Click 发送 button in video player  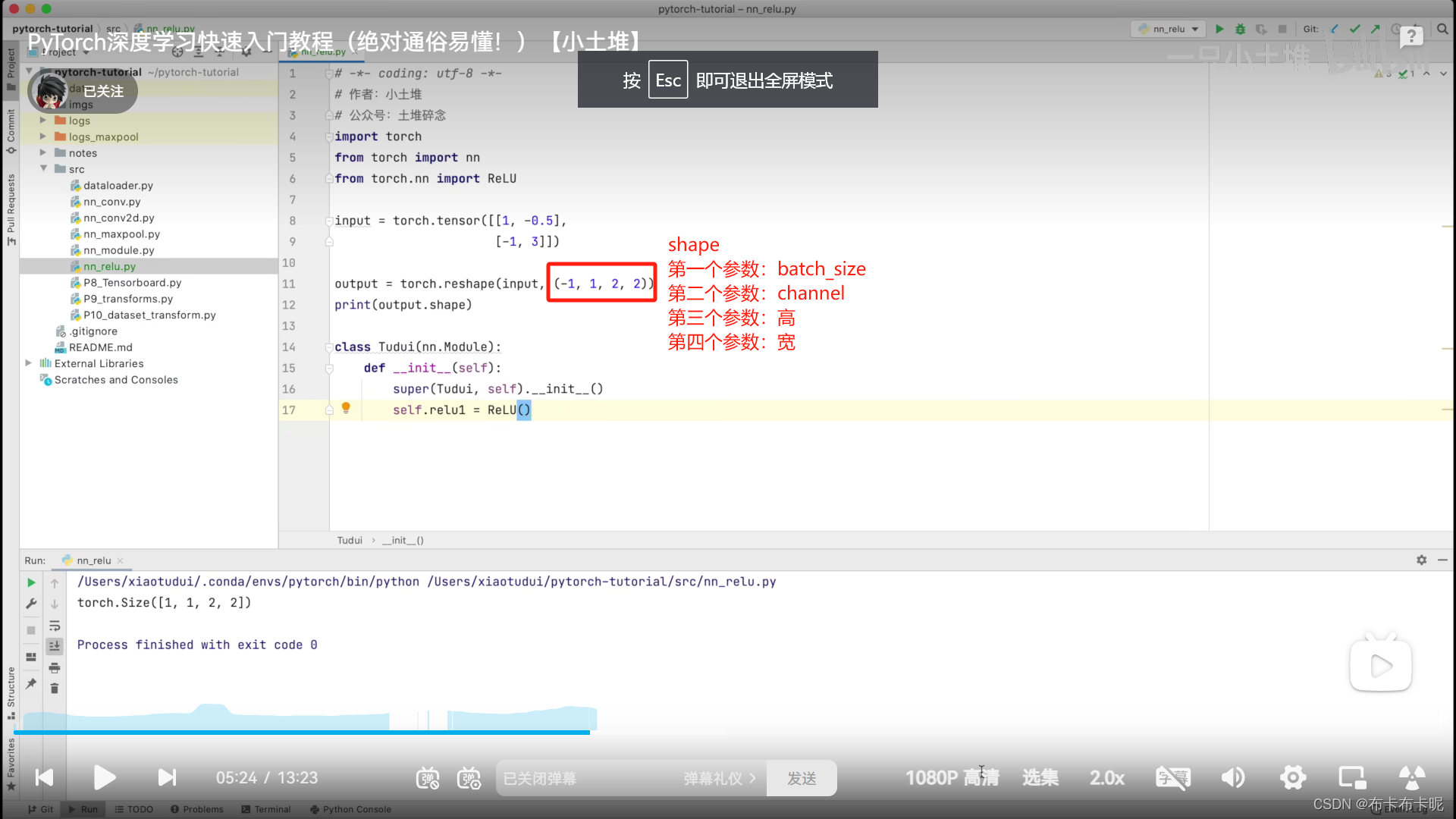[x=800, y=778]
